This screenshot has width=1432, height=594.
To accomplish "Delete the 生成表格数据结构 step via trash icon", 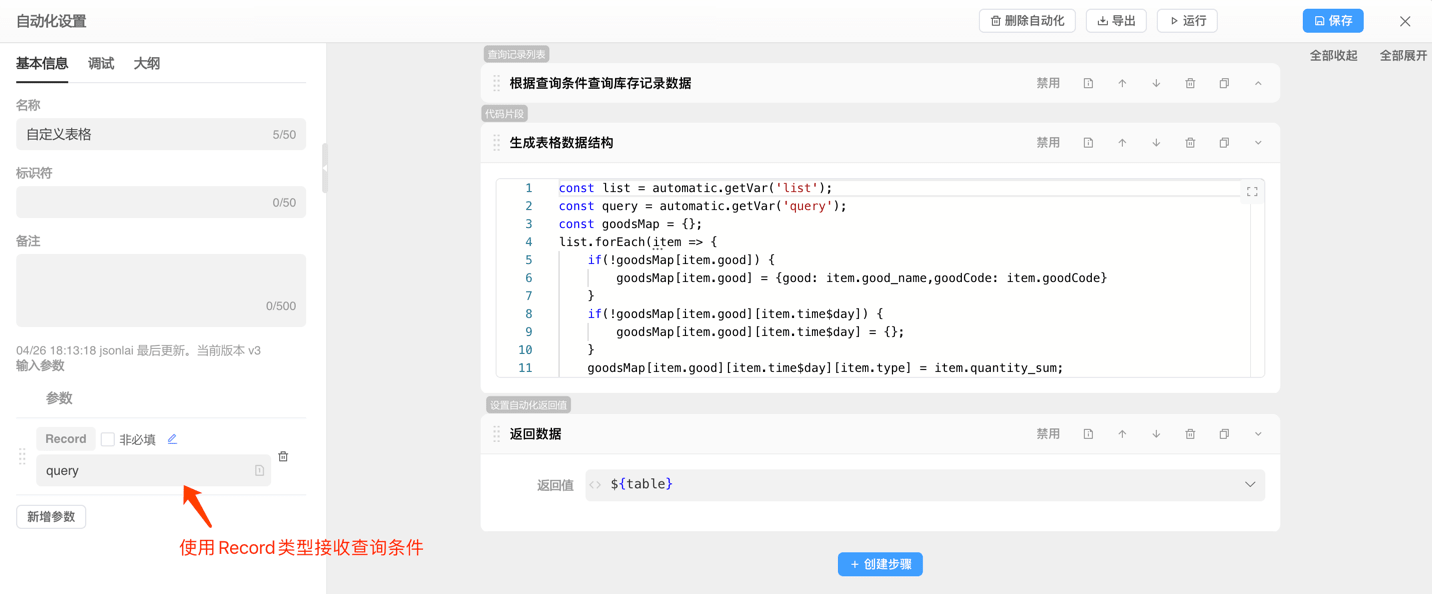I will [x=1190, y=143].
